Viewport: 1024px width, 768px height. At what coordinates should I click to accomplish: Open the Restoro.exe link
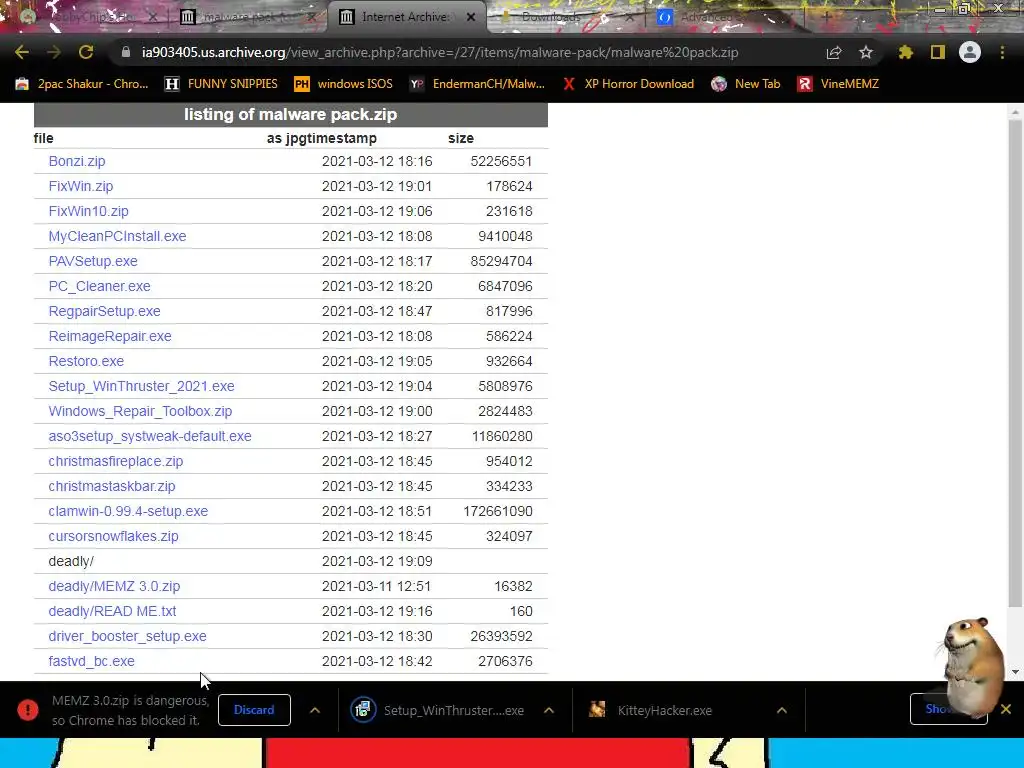(86, 361)
